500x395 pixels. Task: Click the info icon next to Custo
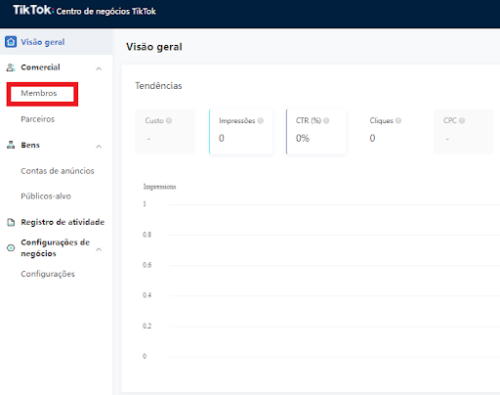(169, 120)
